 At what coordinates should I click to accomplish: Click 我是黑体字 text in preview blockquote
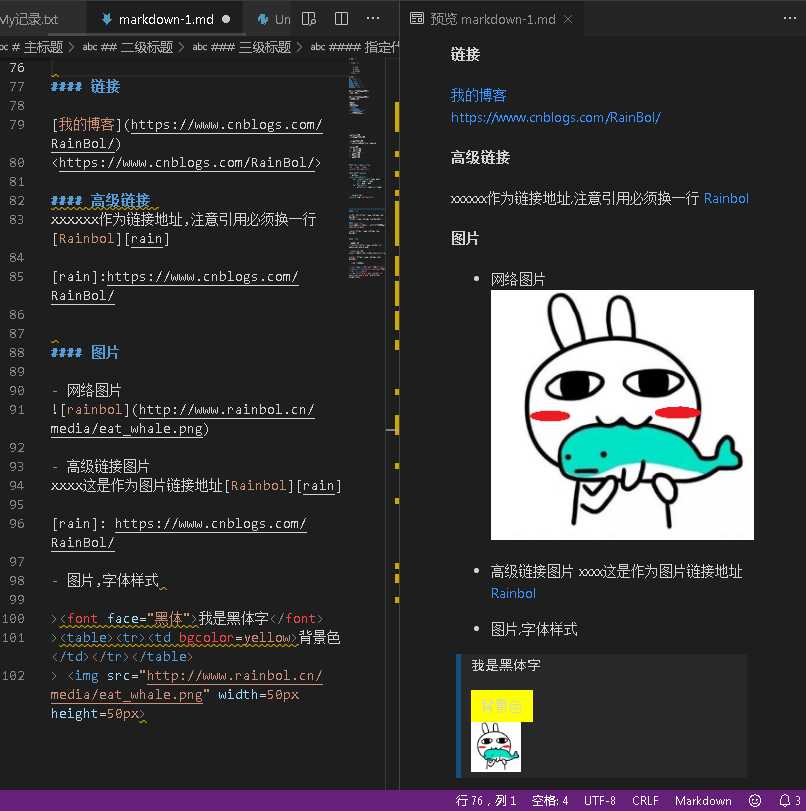pyautogui.click(x=506, y=665)
